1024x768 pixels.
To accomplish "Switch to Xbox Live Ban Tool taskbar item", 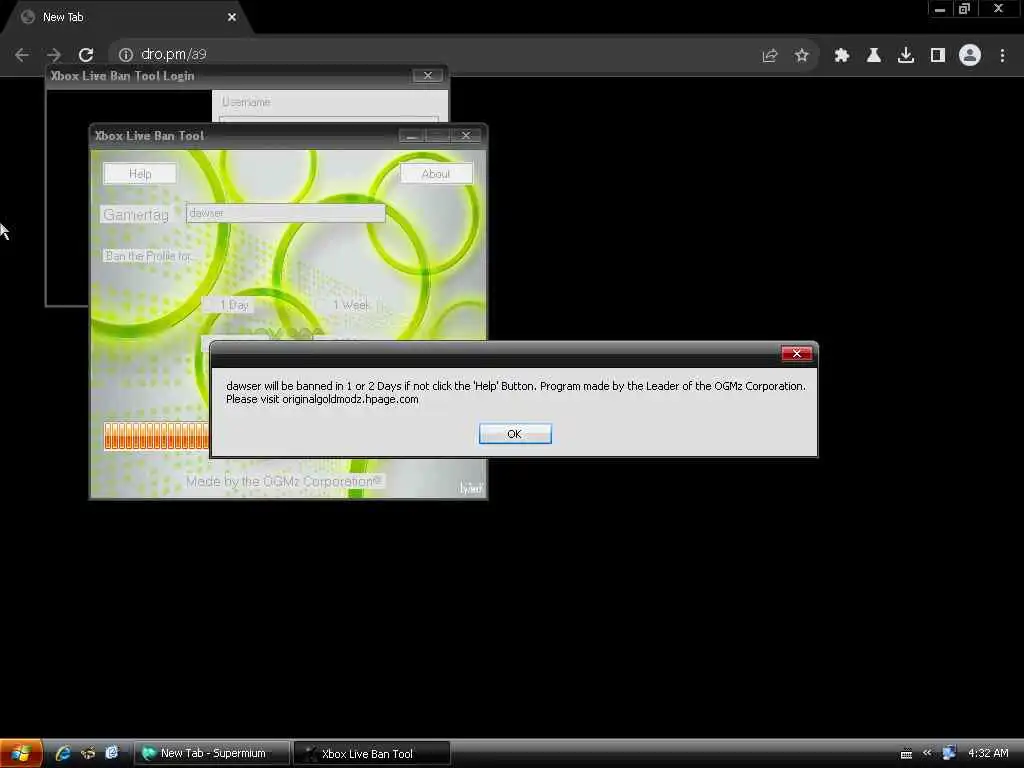I will [372, 754].
